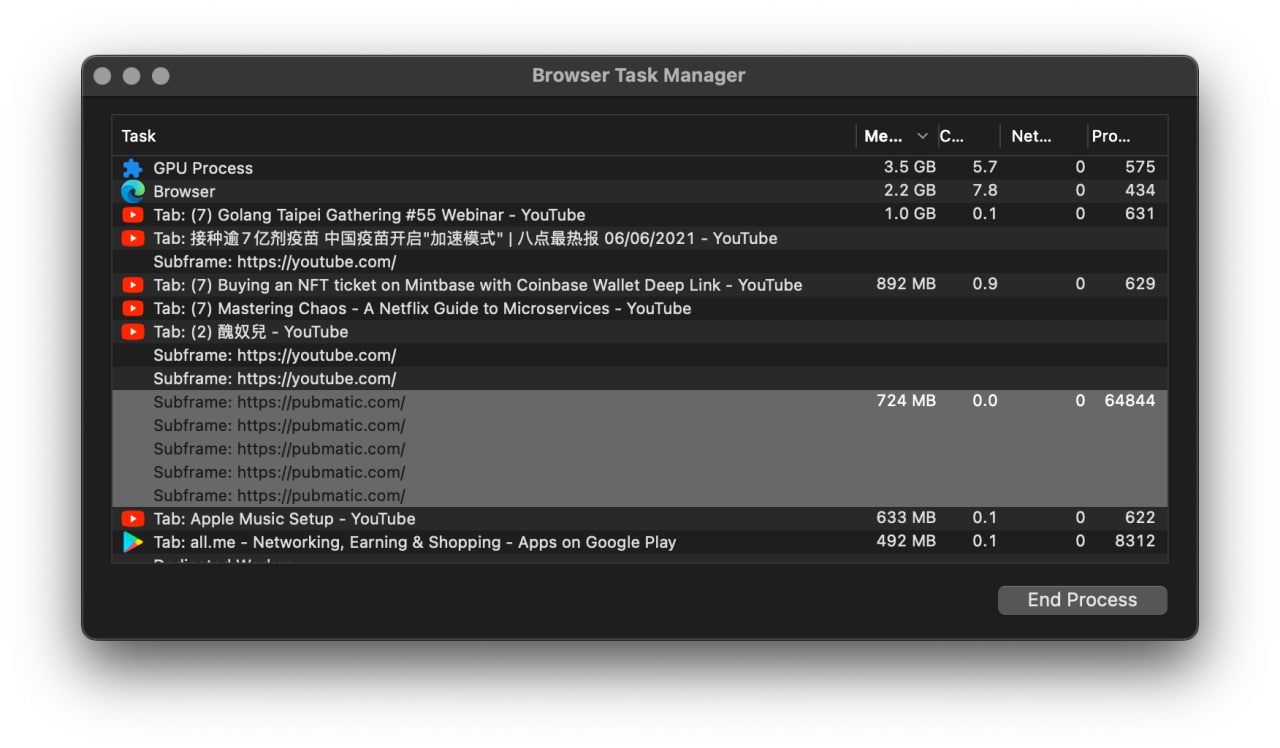Click the End Process button

(x=1082, y=600)
